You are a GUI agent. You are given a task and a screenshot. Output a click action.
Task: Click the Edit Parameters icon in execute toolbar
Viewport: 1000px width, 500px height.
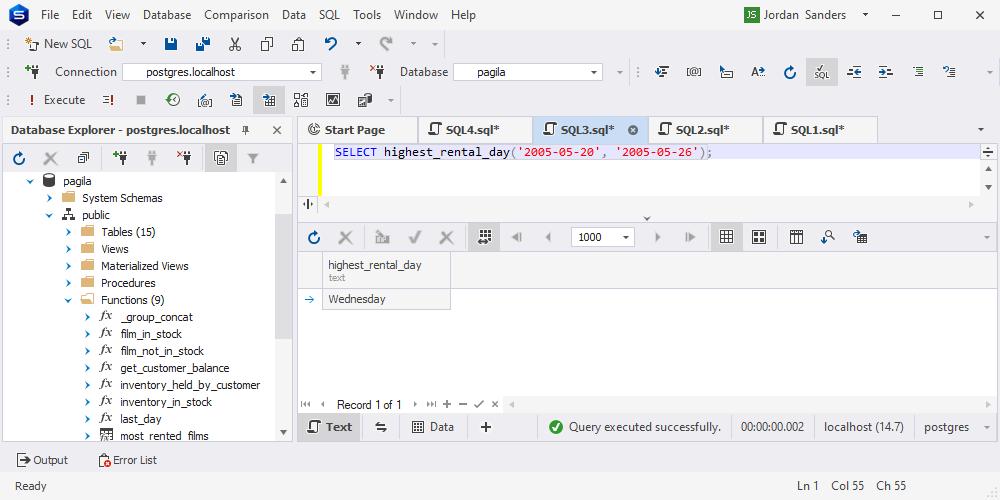(x=205, y=100)
